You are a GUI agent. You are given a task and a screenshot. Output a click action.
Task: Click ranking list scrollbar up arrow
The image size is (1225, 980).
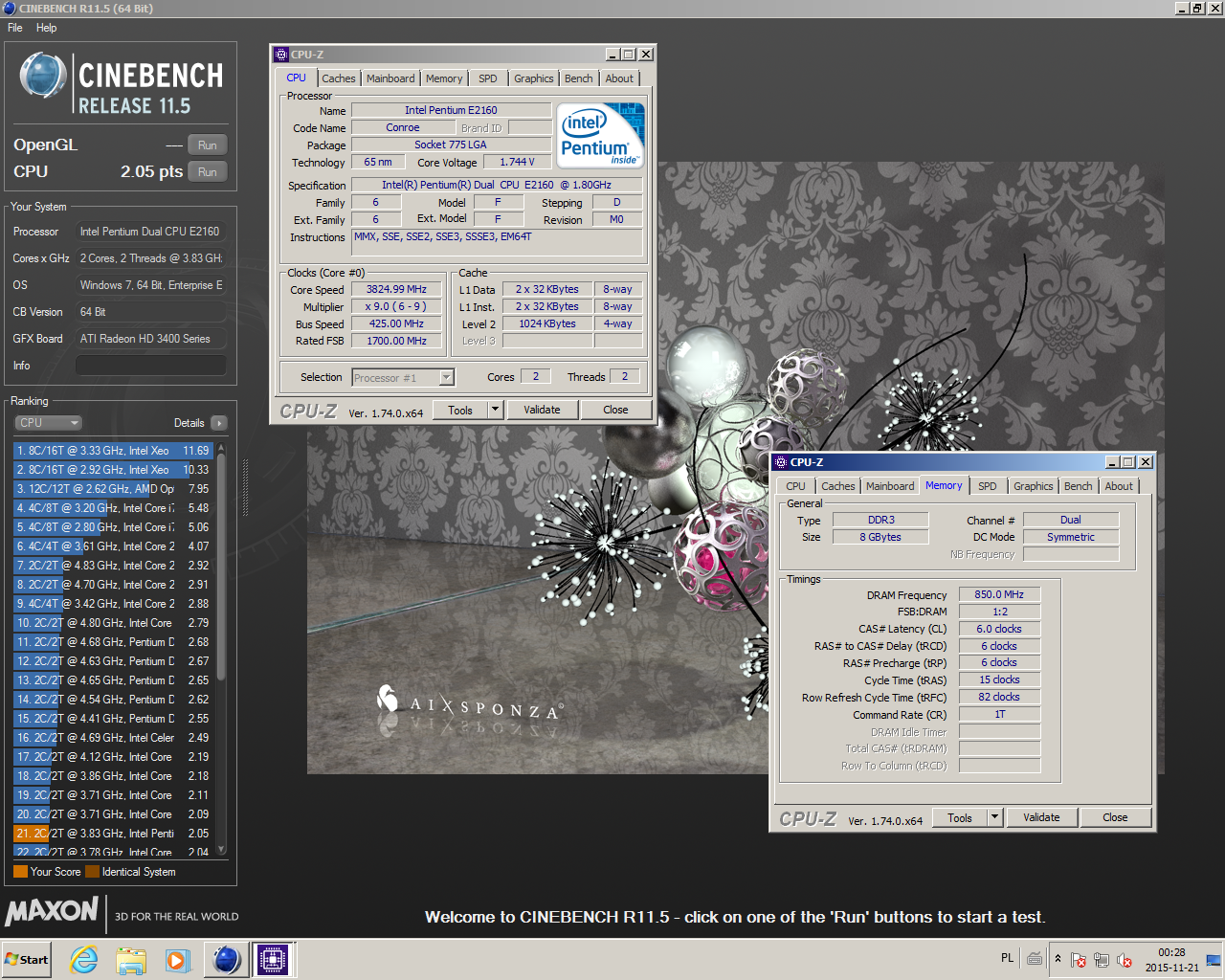tap(222, 448)
